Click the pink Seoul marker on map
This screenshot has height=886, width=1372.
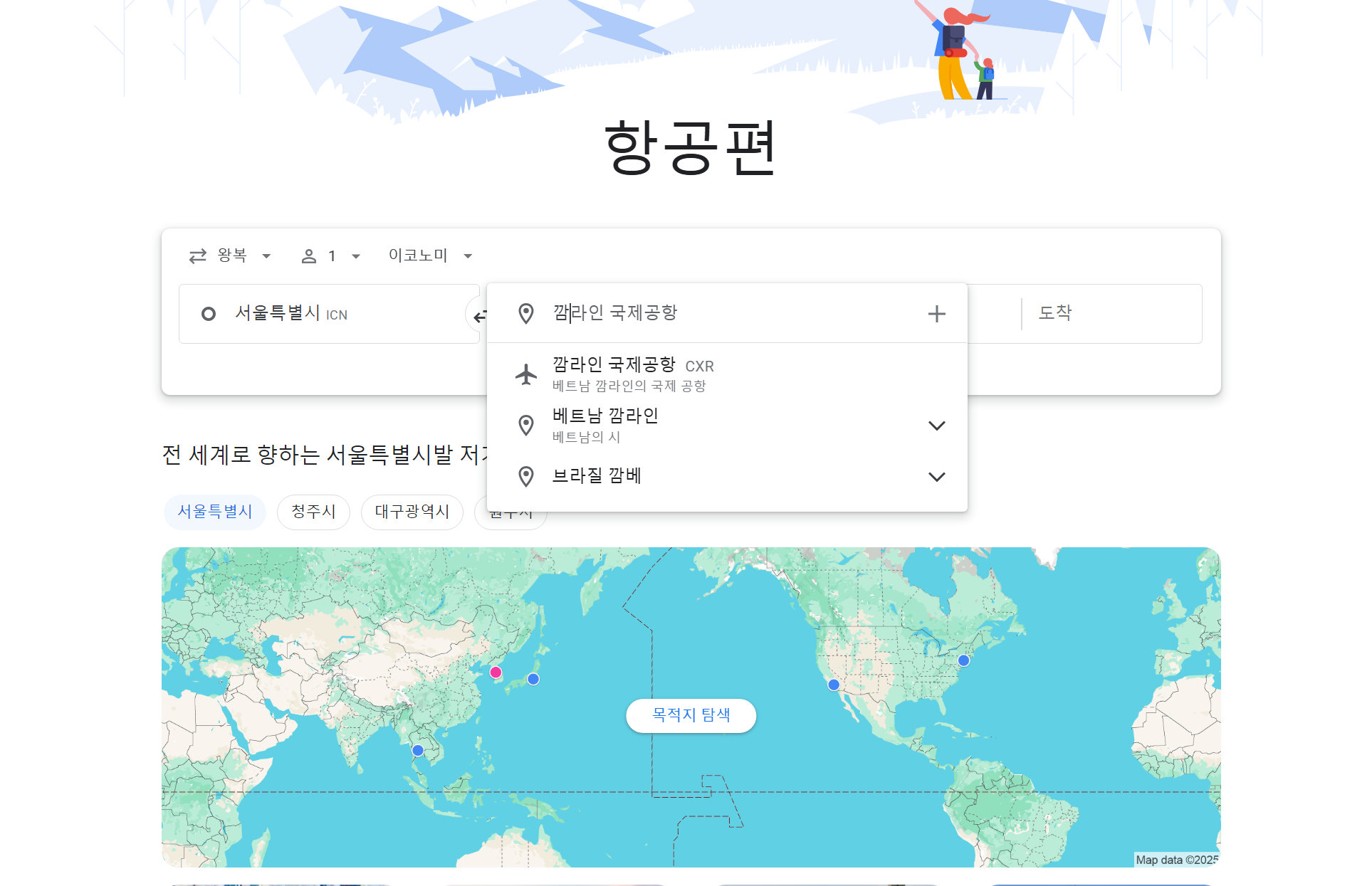click(496, 672)
